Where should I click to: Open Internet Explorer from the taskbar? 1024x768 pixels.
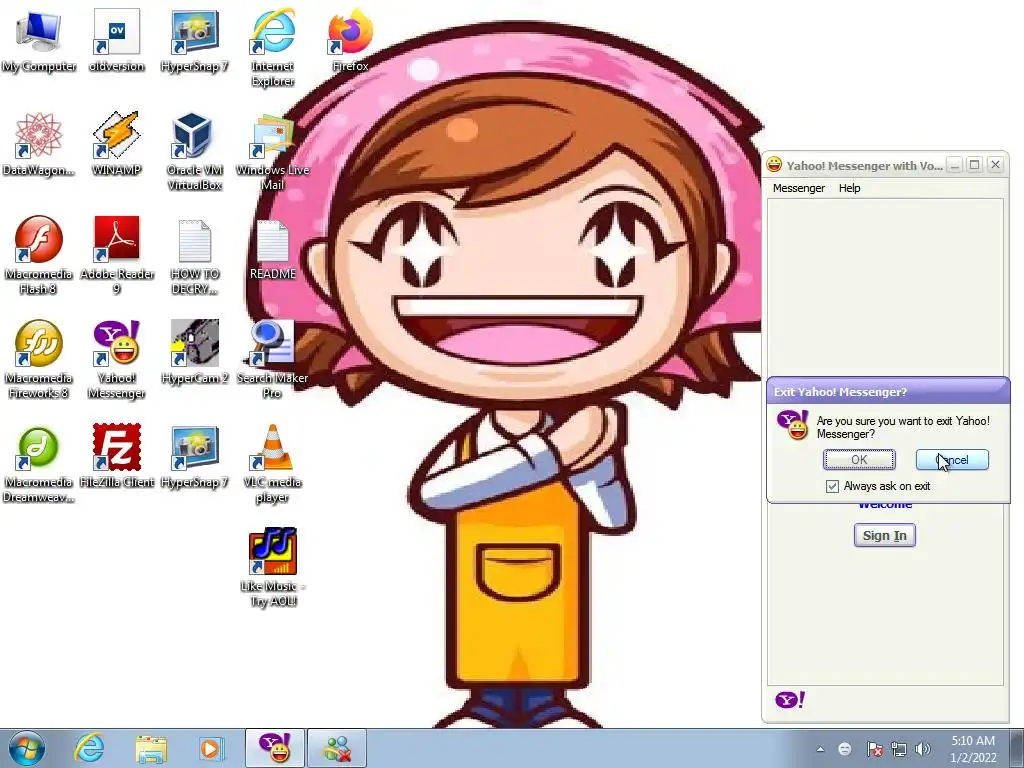(88, 748)
